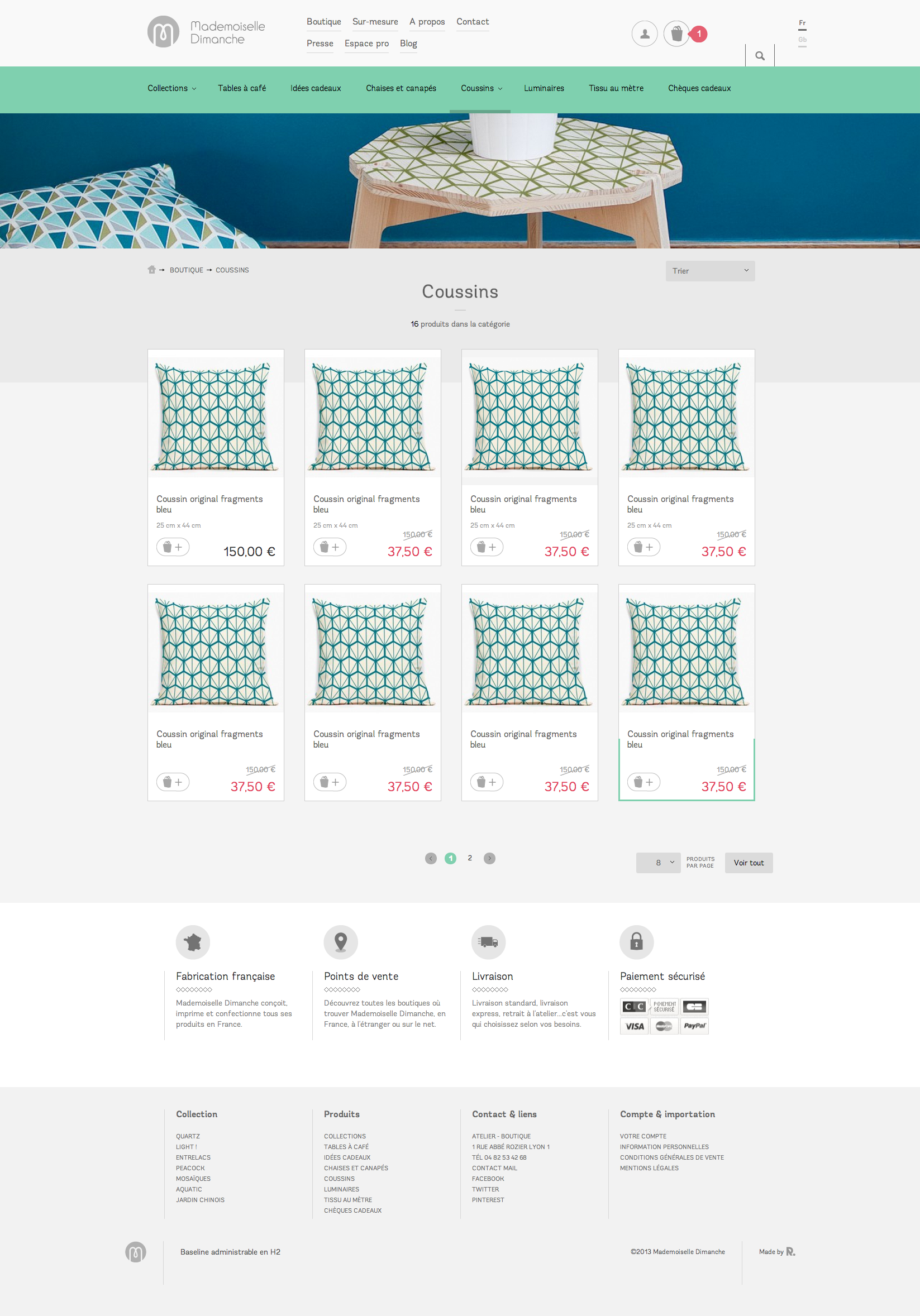Open the user account icon
This screenshot has width=920, height=1316.
(x=644, y=34)
